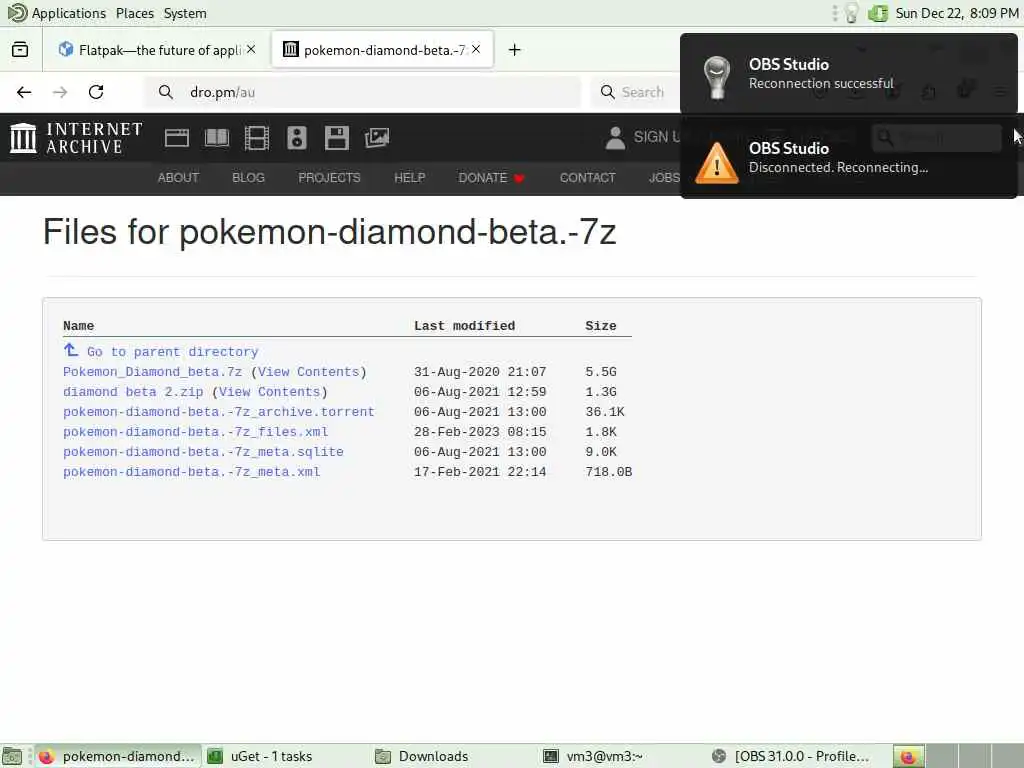The image size is (1024, 768).
Task: Open the ABOUT navigation item
Action: click(x=178, y=178)
